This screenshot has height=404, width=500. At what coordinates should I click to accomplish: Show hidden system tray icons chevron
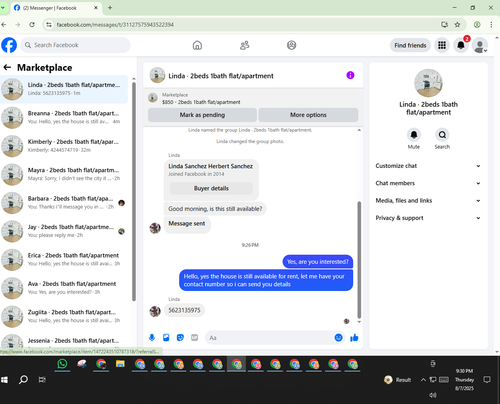tap(423, 380)
